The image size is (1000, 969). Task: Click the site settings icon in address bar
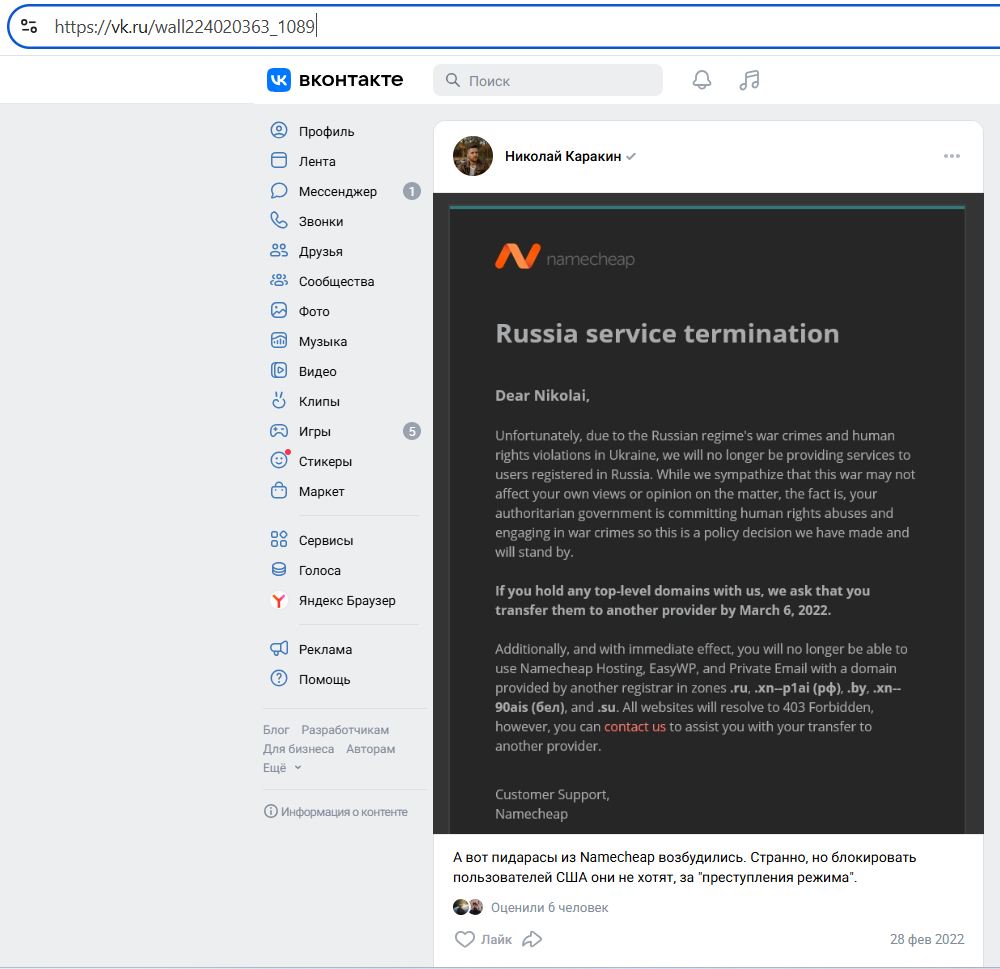tap(29, 26)
